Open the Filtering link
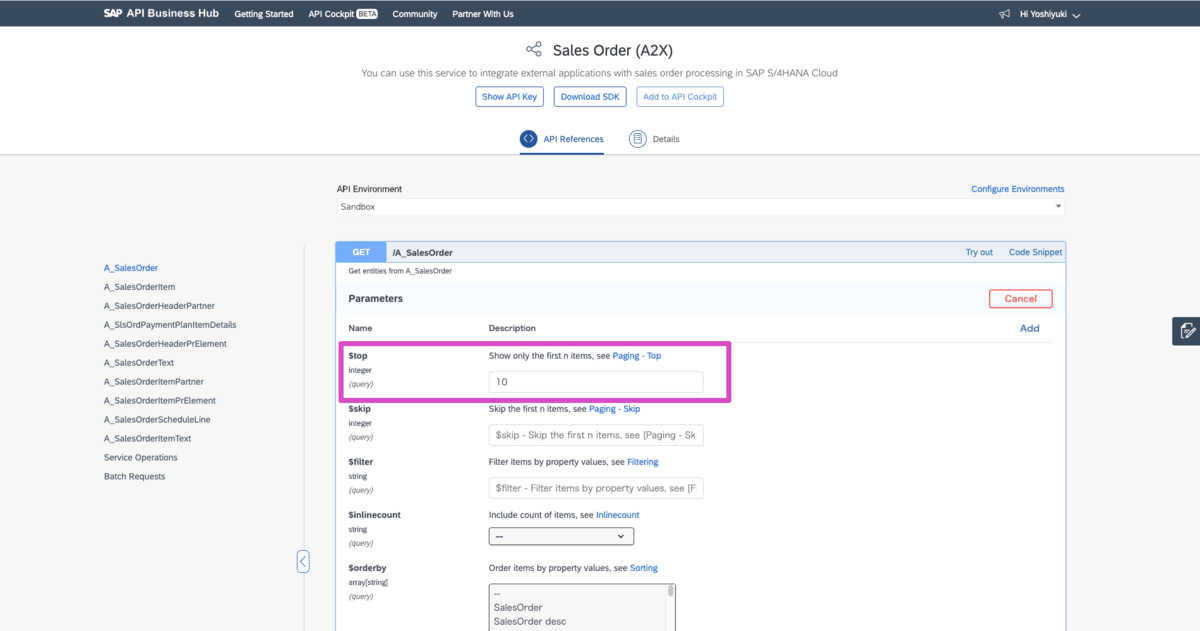 tap(643, 462)
